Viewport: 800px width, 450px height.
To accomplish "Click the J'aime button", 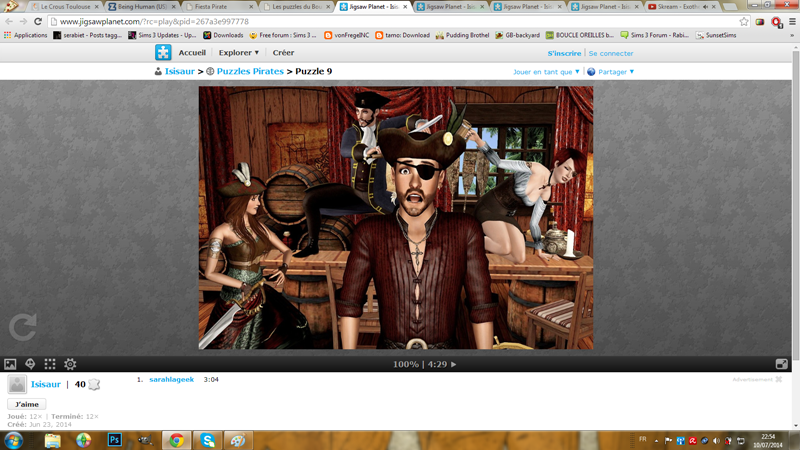I will [27, 404].
